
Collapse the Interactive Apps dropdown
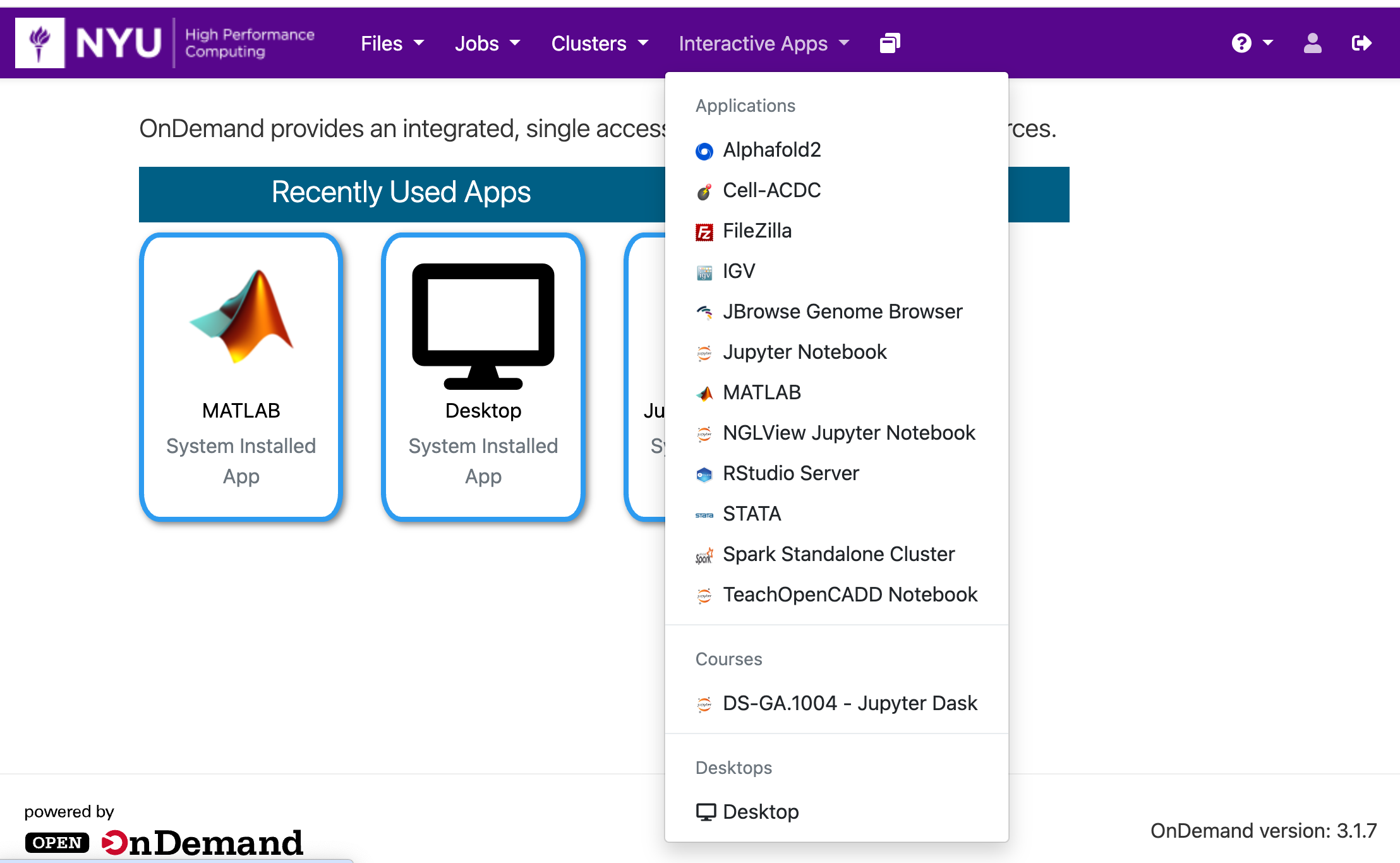(764, 43)
